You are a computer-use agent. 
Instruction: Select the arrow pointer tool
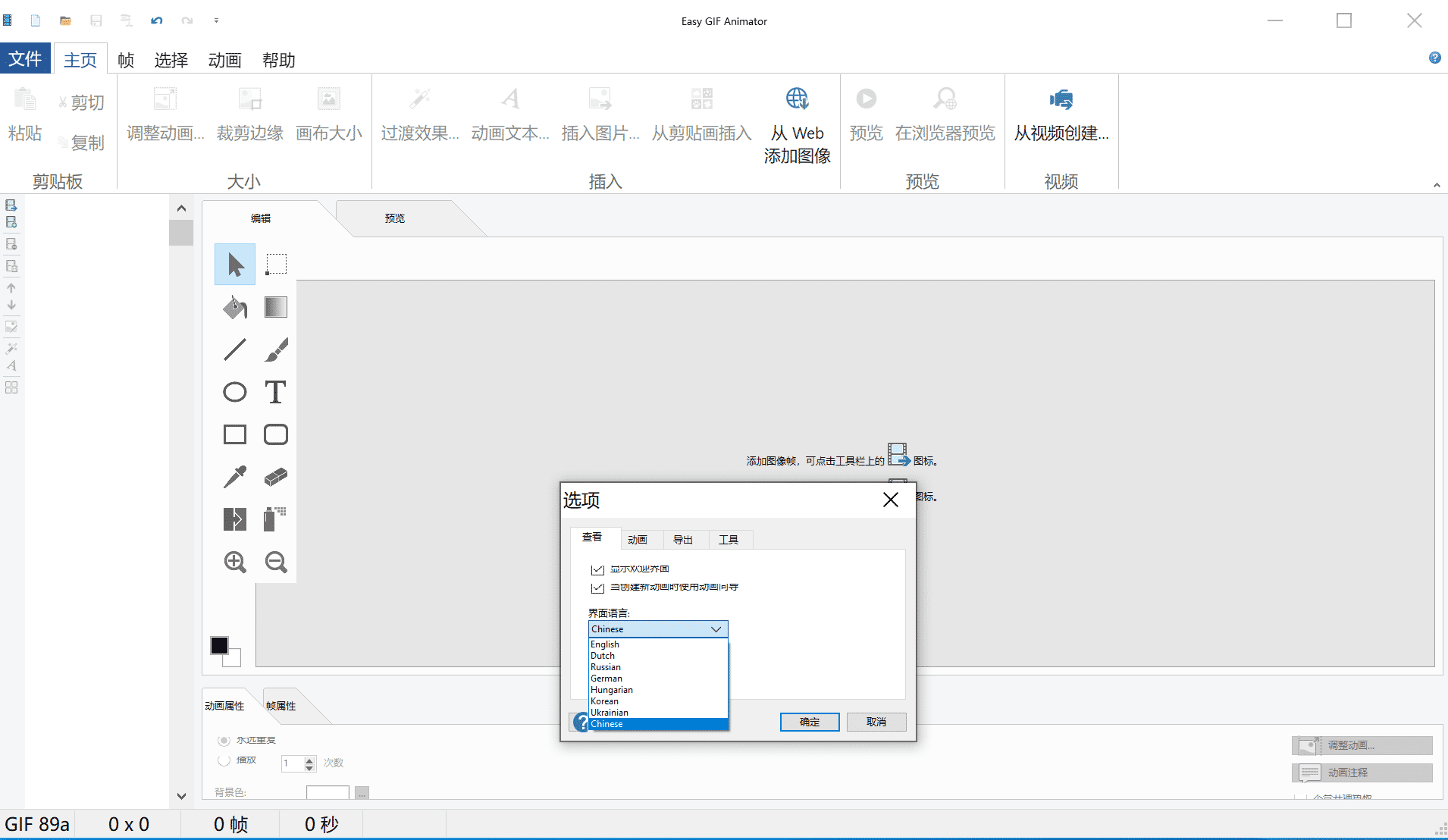[235, 265]
